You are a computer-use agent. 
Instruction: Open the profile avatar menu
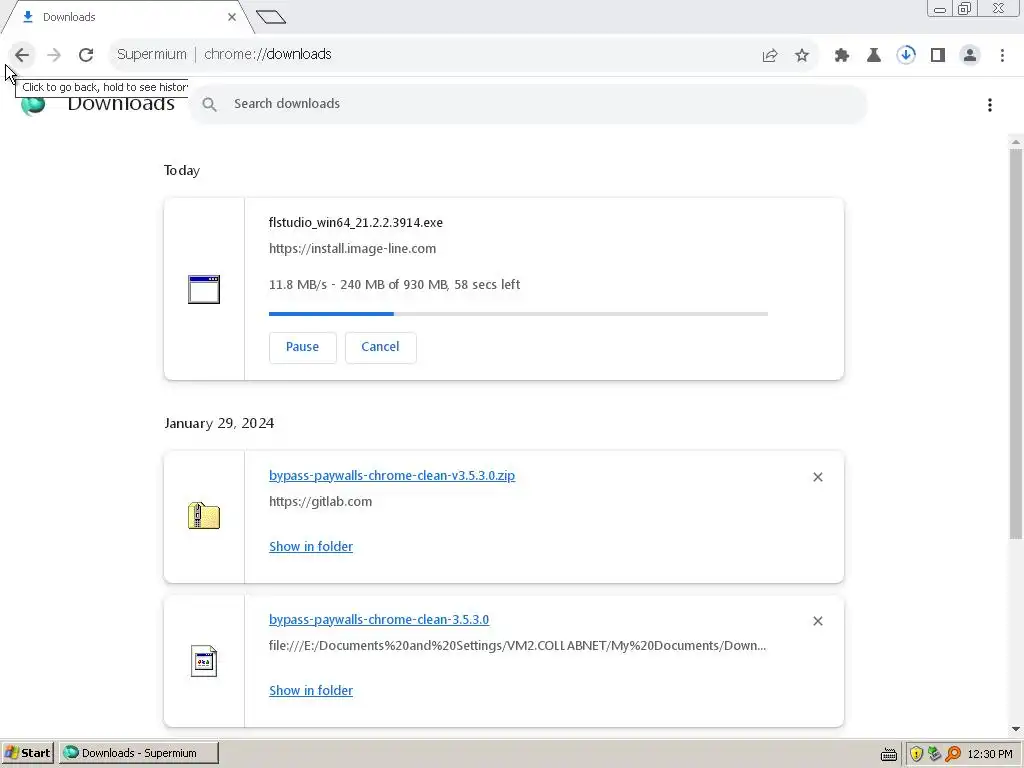970,55
